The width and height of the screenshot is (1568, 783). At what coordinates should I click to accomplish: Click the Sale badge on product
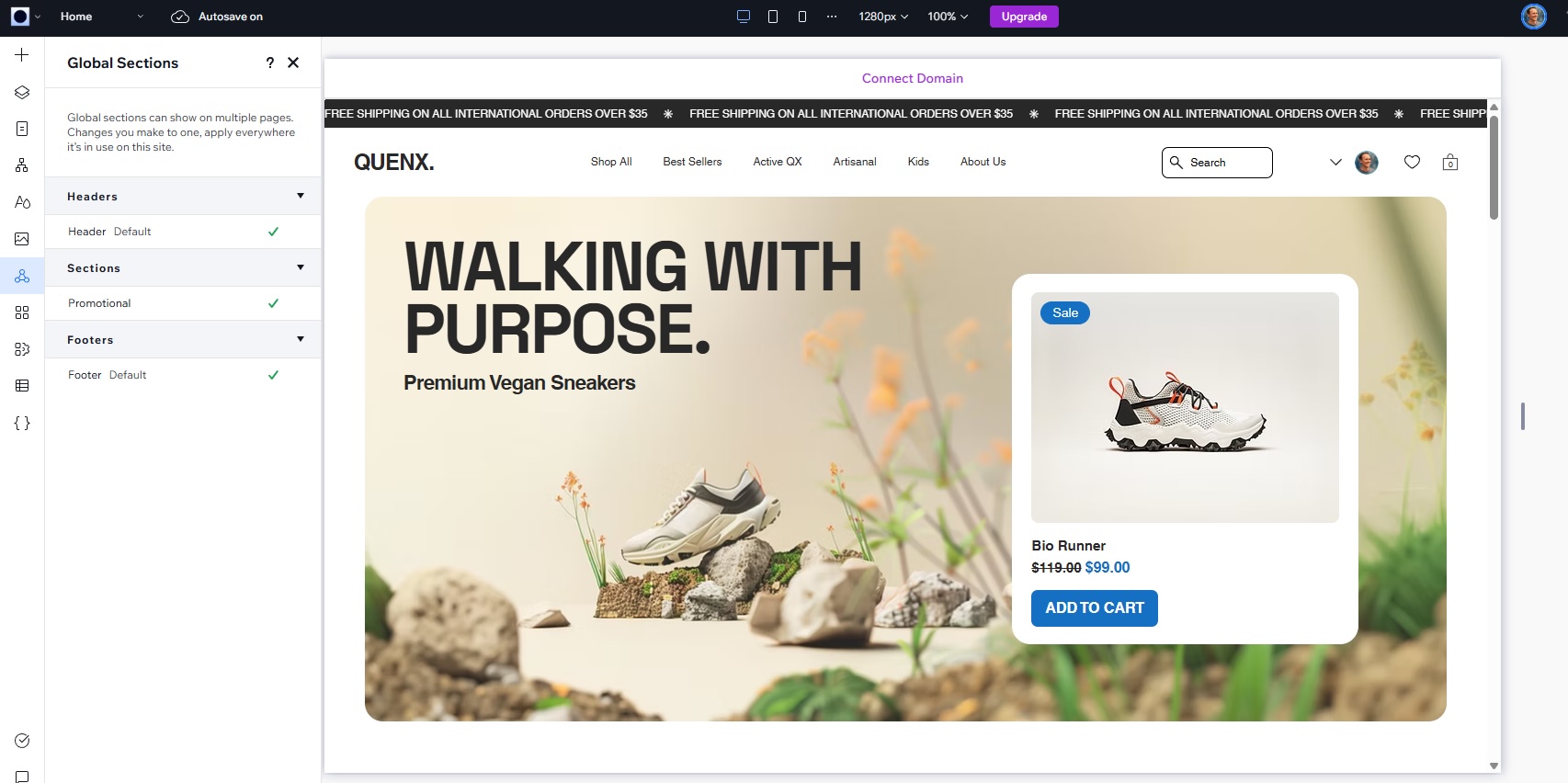pyautogui.click(x=1065, y=312)
